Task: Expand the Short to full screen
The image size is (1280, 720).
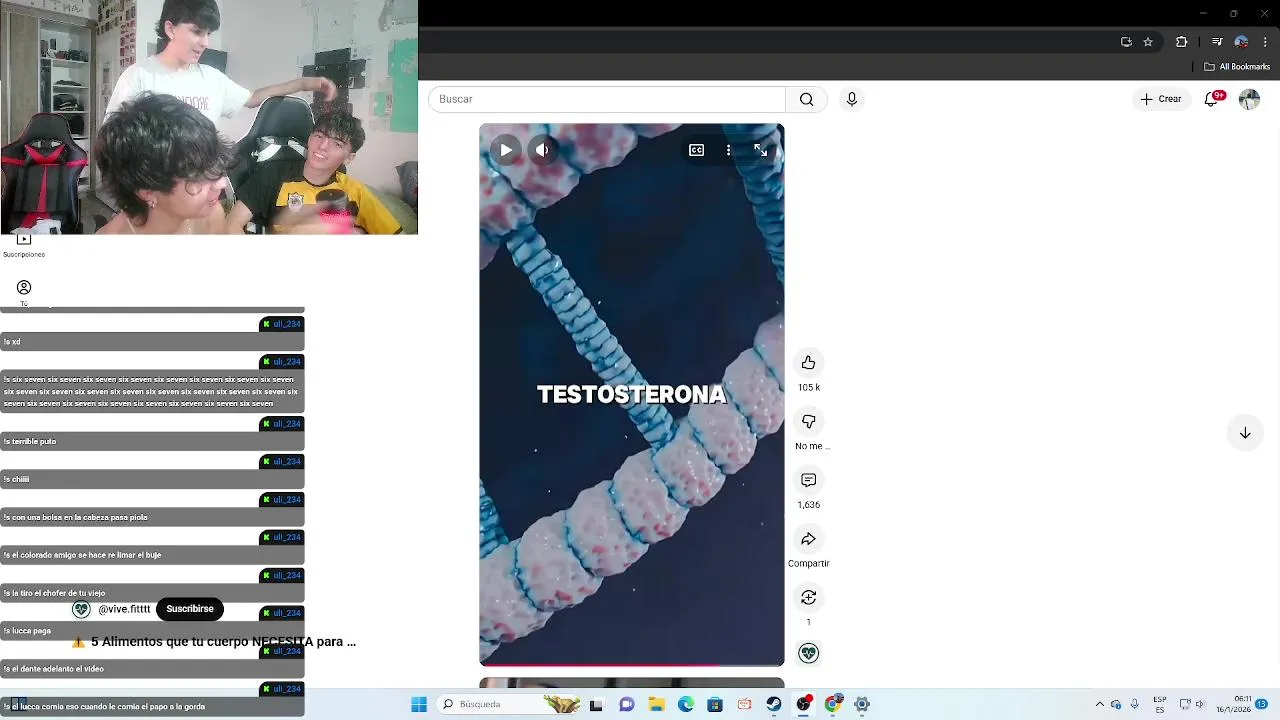Action: pos(761,150)
